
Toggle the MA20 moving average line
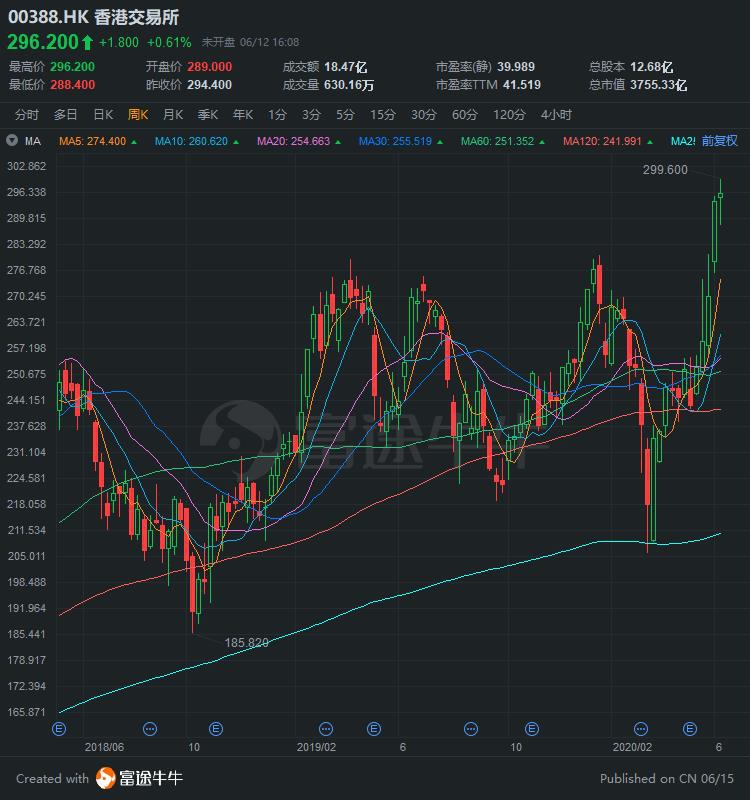click(x=293, y=141)
